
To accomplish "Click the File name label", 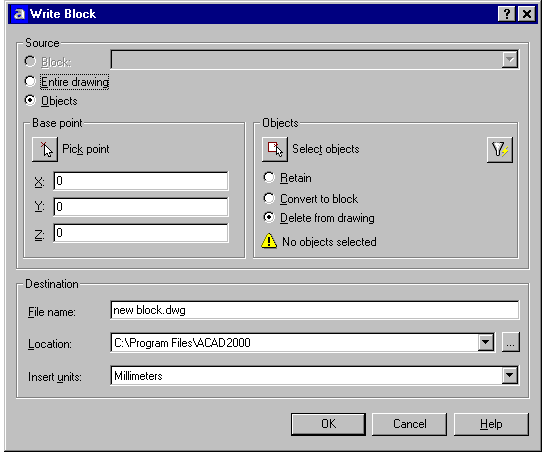I will click(52, 312).
